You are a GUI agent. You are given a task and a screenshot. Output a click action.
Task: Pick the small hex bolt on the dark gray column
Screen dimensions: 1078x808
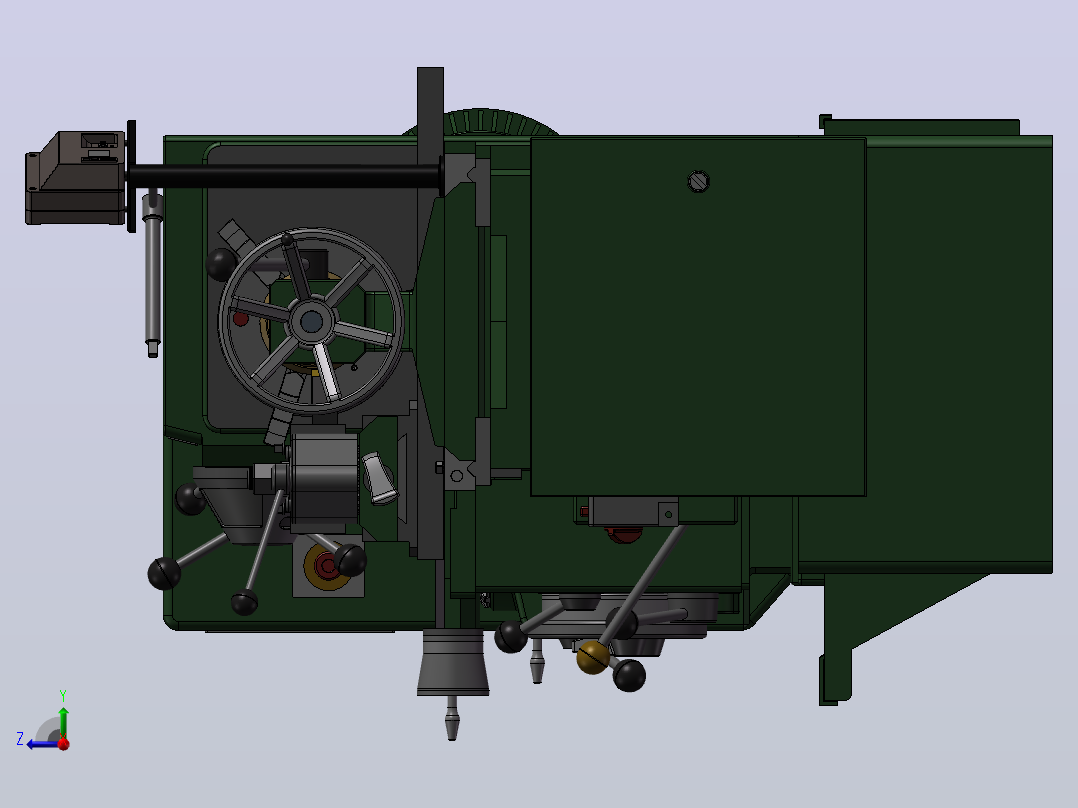pyautogui.click(x=440, y=468)
